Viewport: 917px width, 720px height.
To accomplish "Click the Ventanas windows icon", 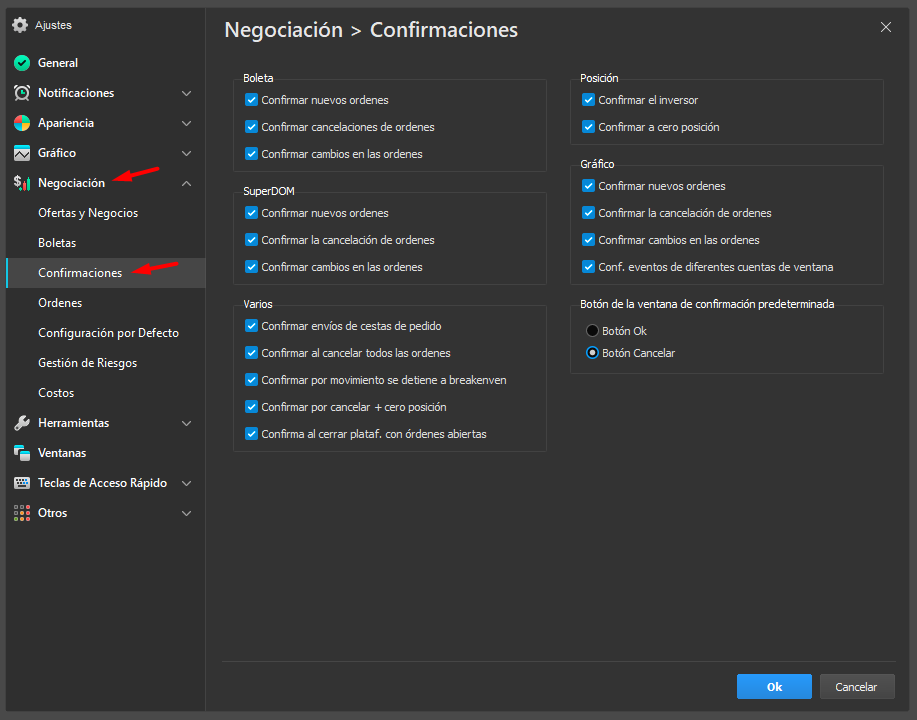I will [22, 453].
